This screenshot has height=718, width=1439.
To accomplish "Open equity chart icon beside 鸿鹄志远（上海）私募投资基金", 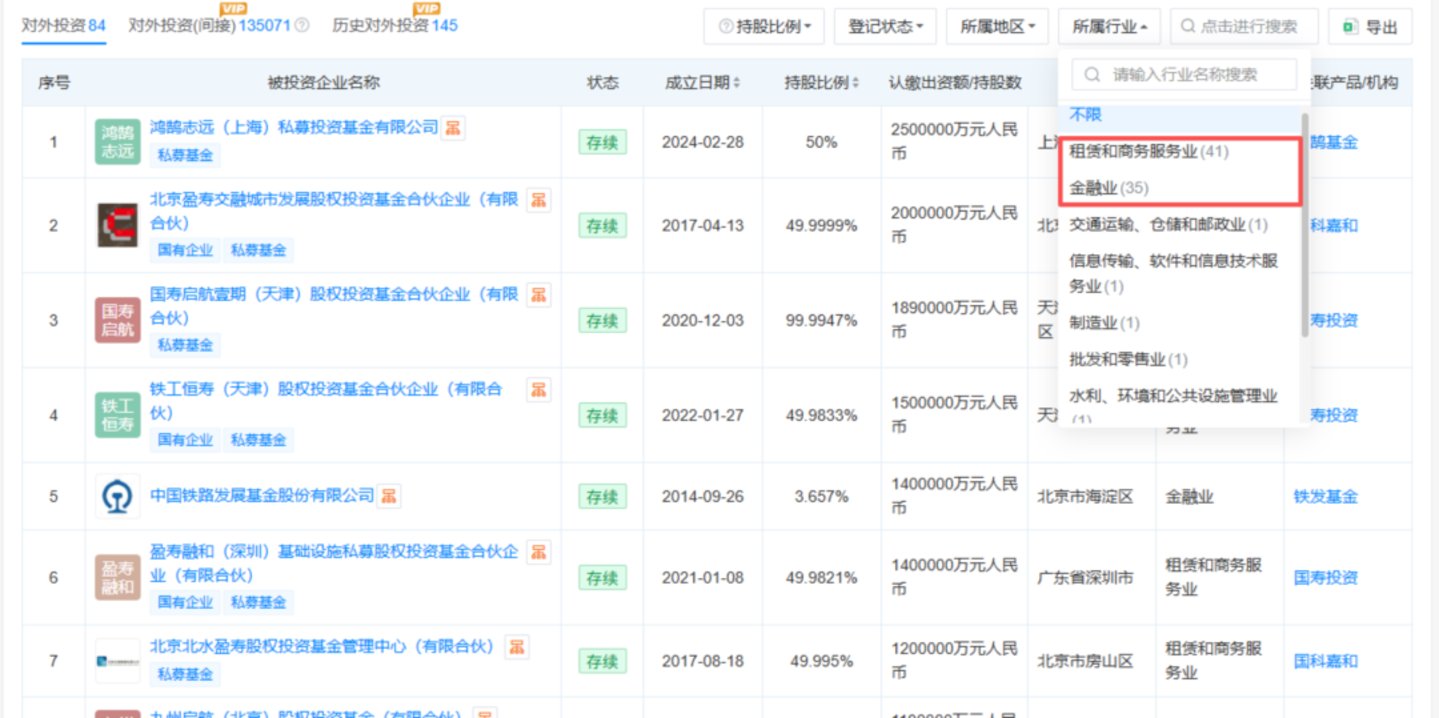I will tap(454, 127).
